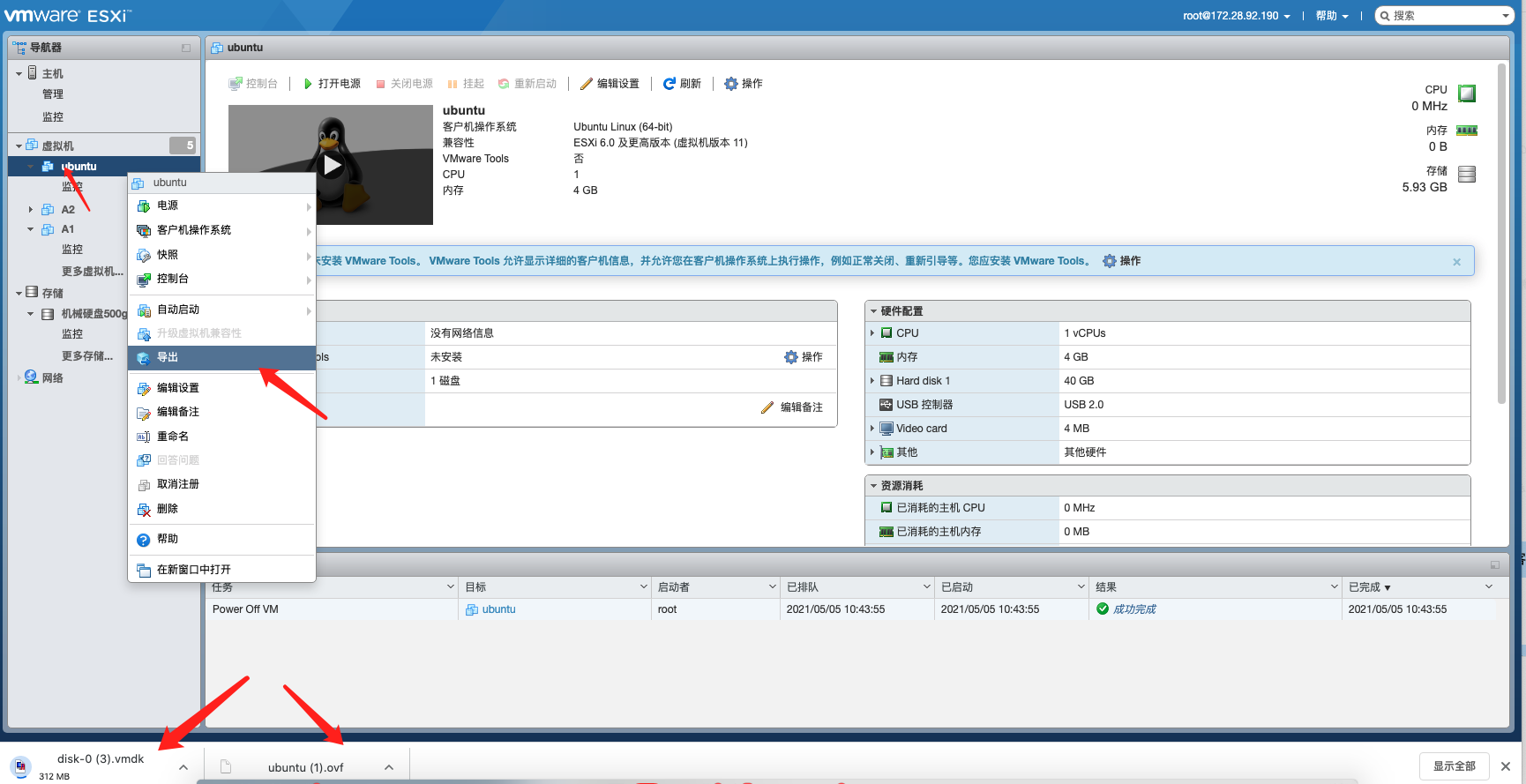This screenshot has width=1526, height=784.
Task: Select Export in the context menu
Action: click(222, 357)
